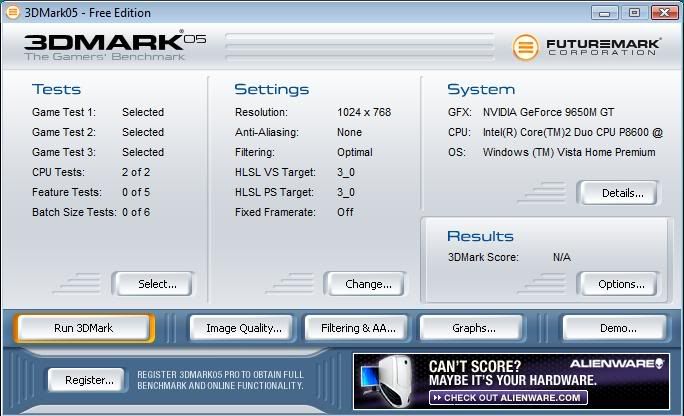Image resolution: width=684 pixels, height=416 pixels.
Task: Open Filtering & AA... tool
Action: (358, 328)
